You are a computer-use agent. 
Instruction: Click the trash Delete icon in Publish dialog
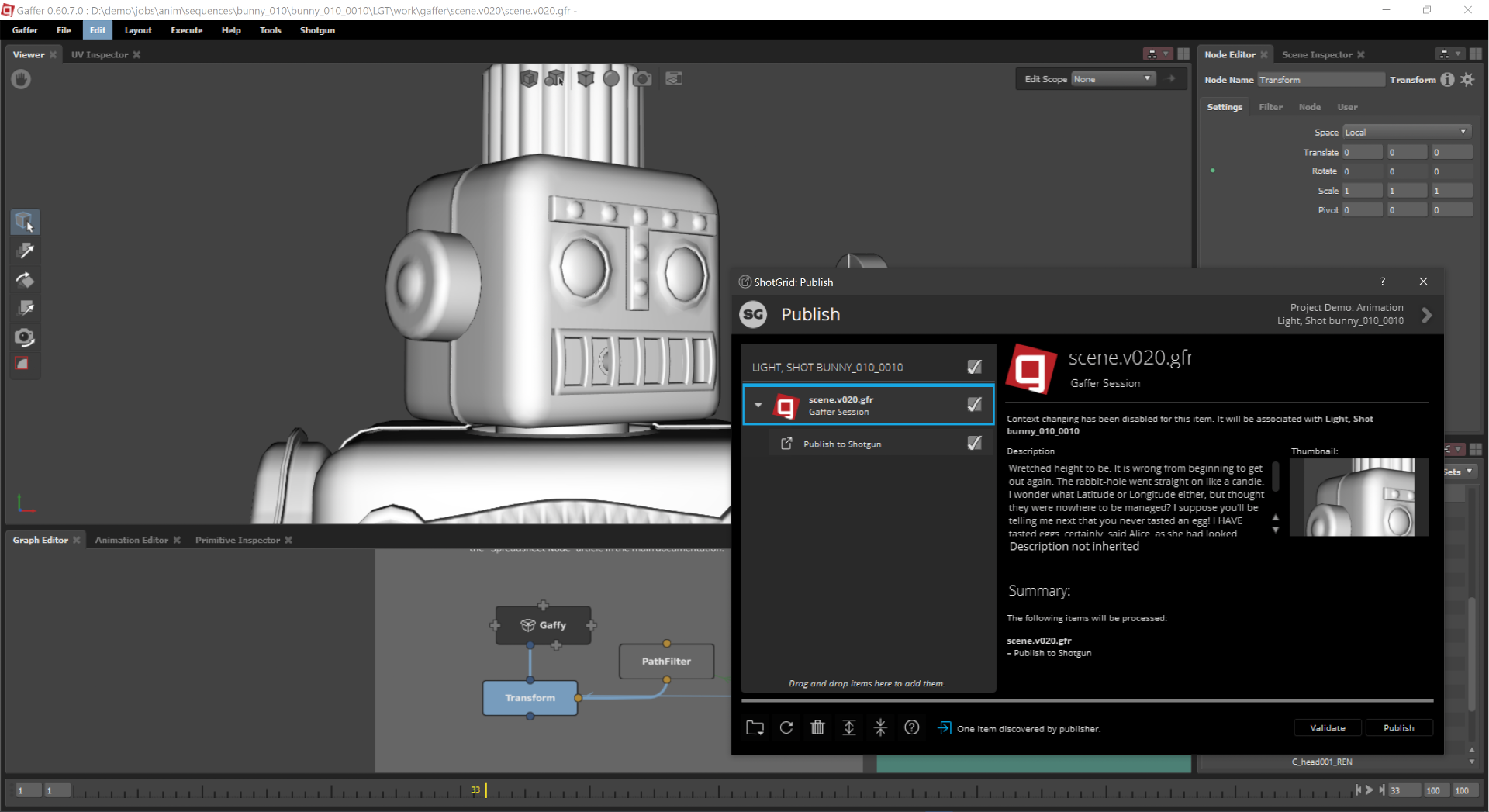click(x=817, y=727)
